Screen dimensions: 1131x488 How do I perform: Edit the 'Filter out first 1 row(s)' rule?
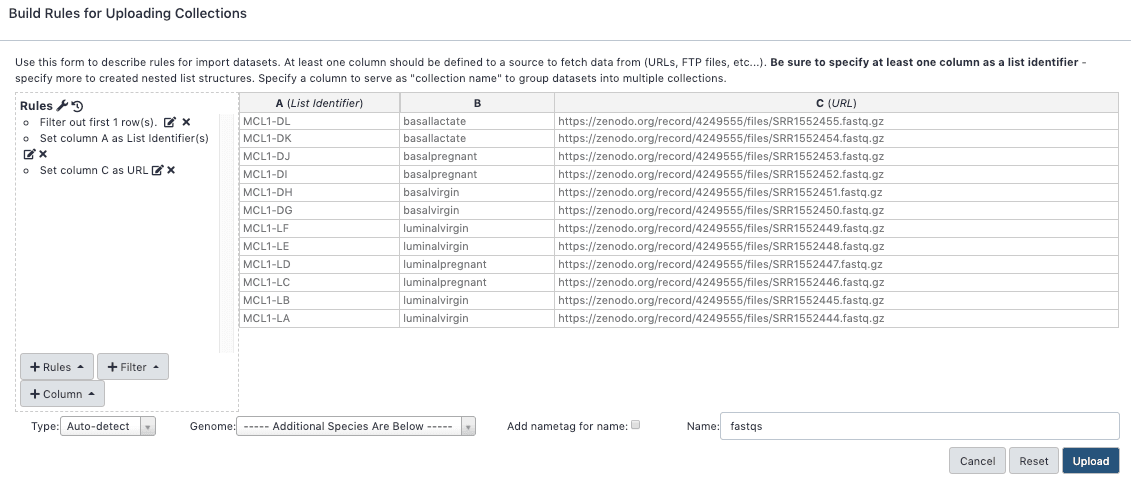(170, 122)
